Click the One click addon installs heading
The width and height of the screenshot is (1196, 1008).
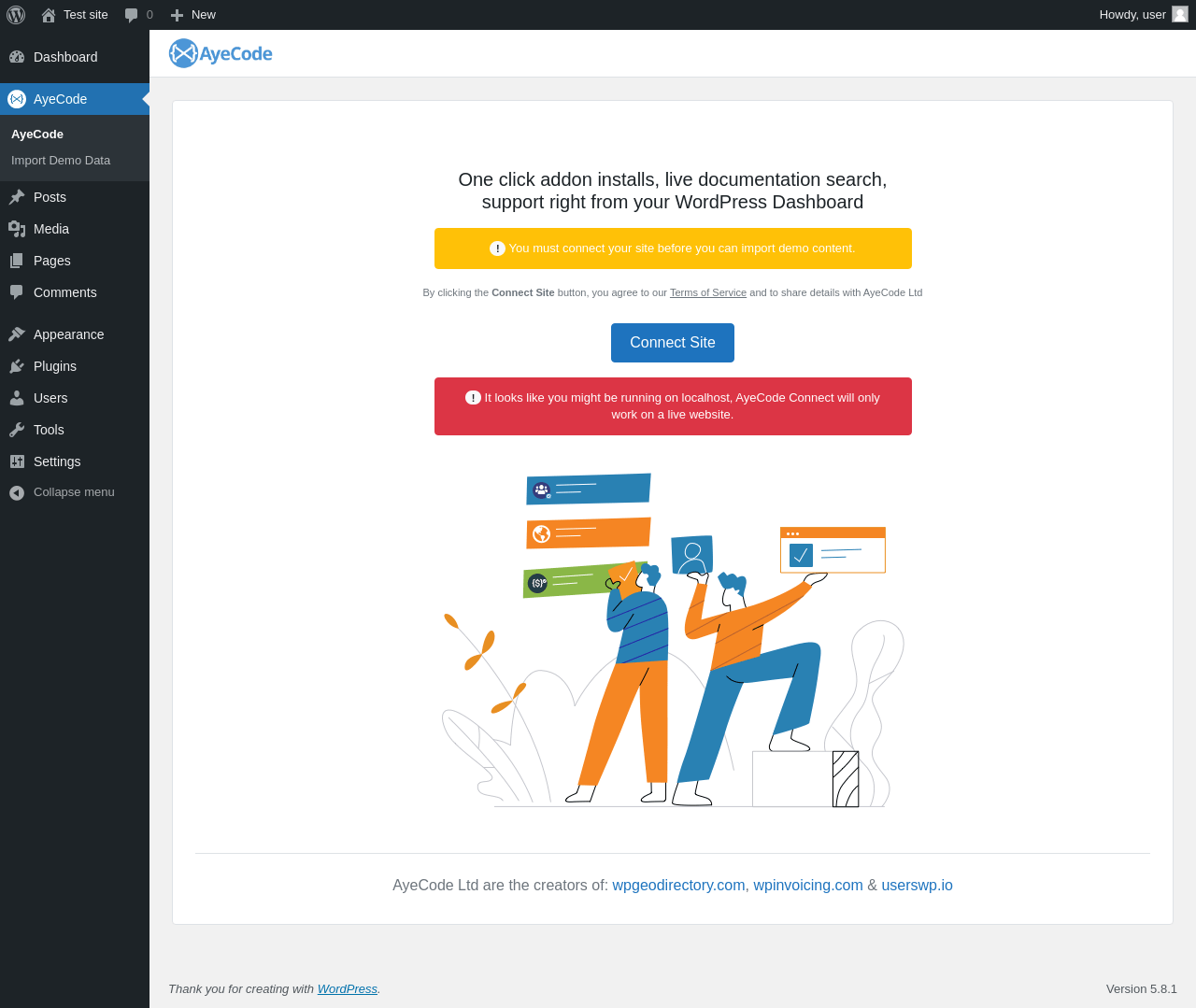point(673,191)
